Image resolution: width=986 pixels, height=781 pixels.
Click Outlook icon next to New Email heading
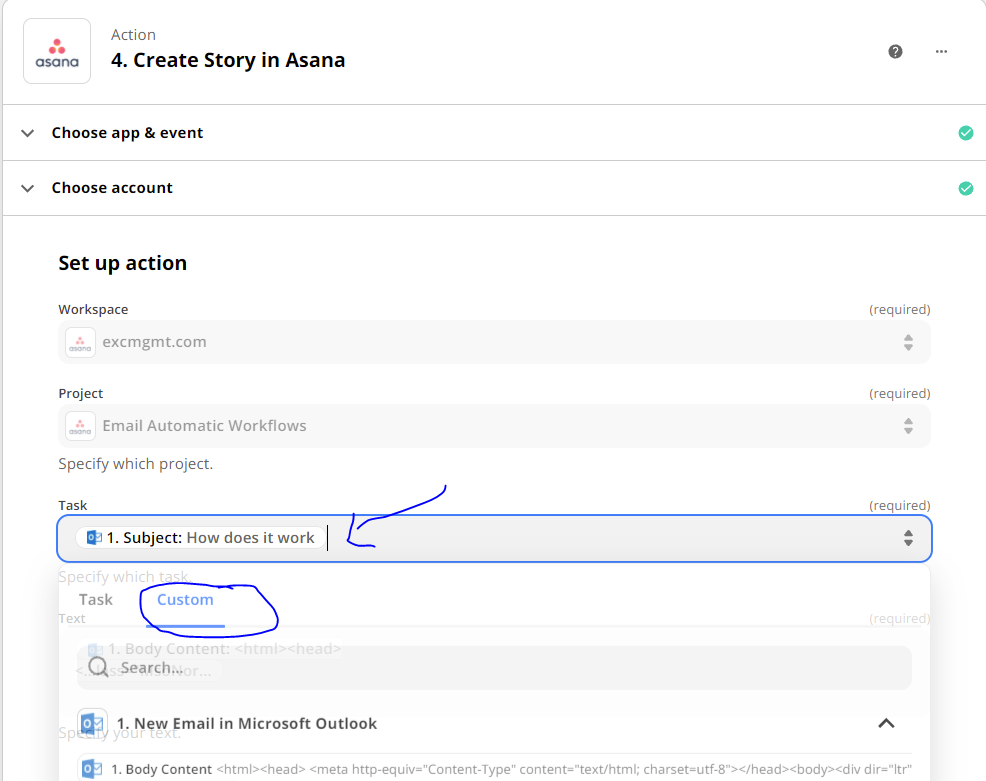[x=92, y=723]
